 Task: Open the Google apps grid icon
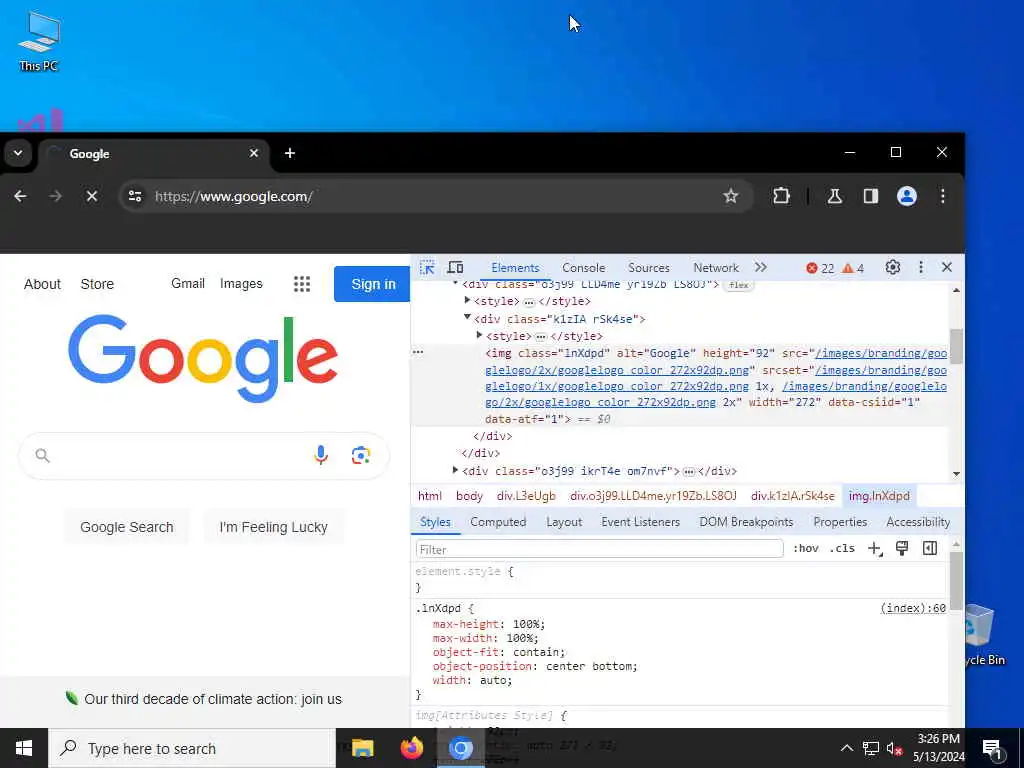(302, 284)
